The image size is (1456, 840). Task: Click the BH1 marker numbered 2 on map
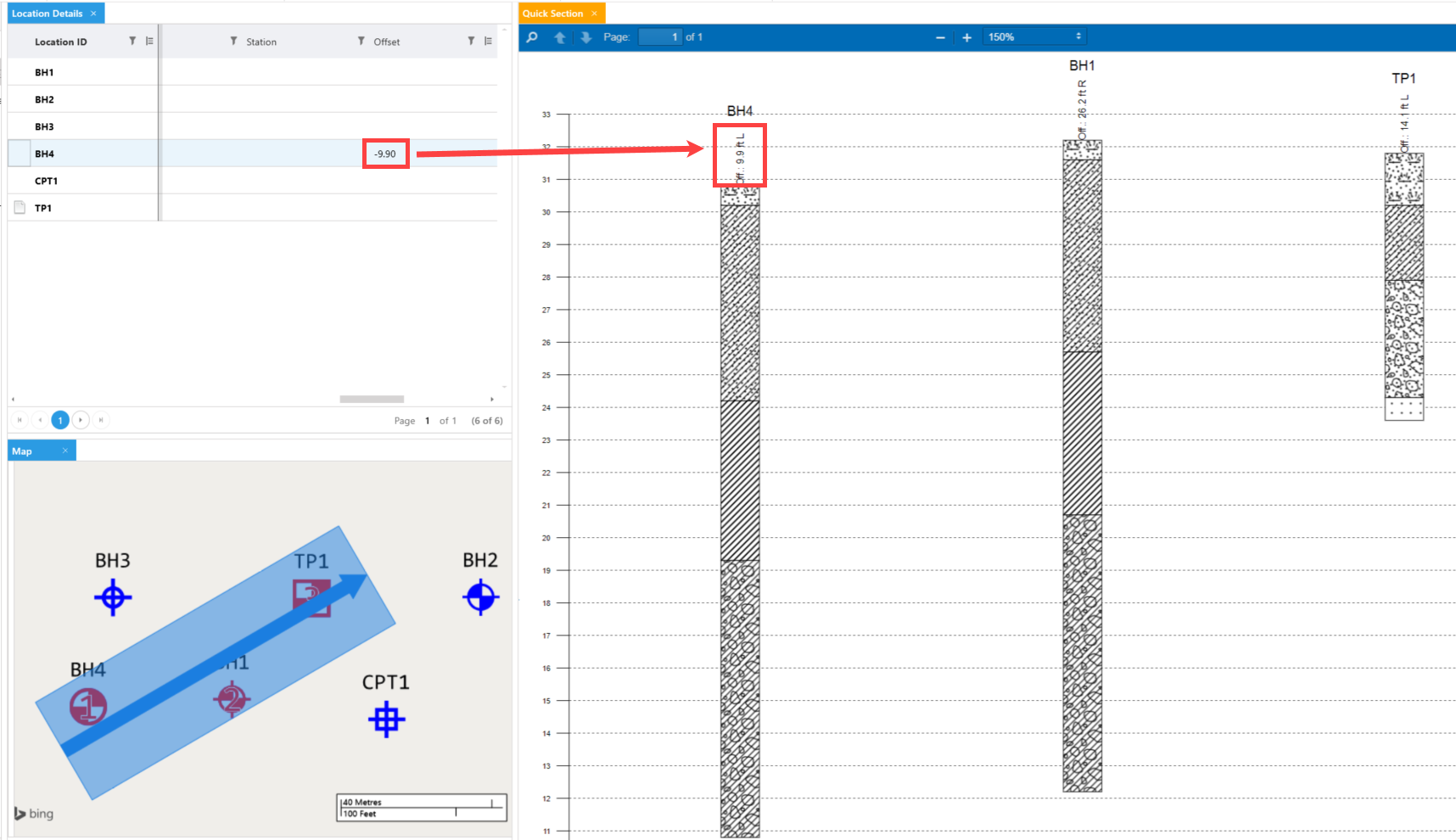tap(232, 700)
